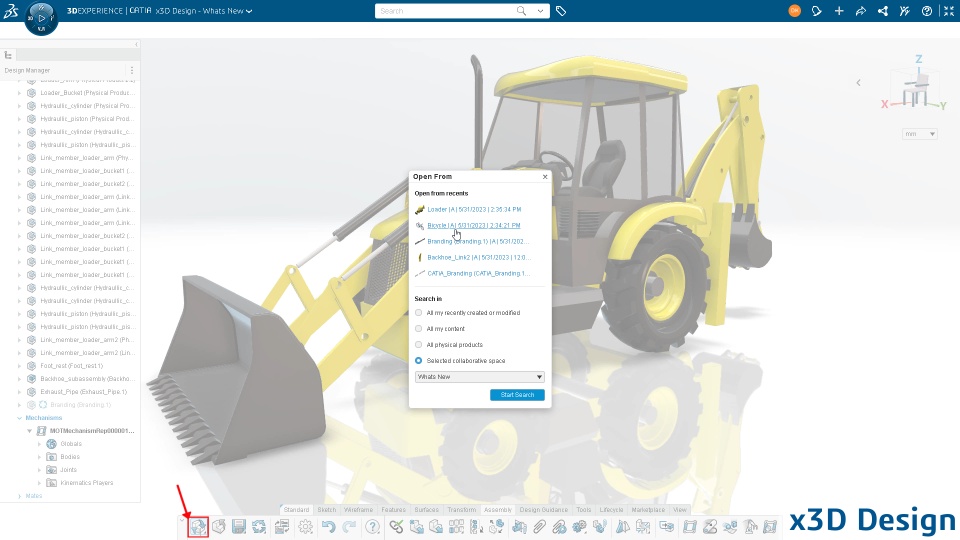Screen dimensions: 960x540
Task: Open the compass app launcher
Action: coord(41,18)
